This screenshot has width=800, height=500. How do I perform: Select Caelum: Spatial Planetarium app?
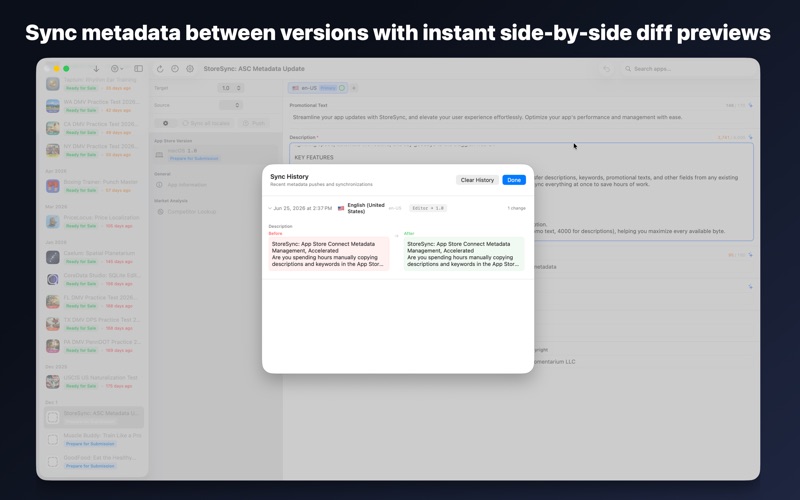[94, 257]
